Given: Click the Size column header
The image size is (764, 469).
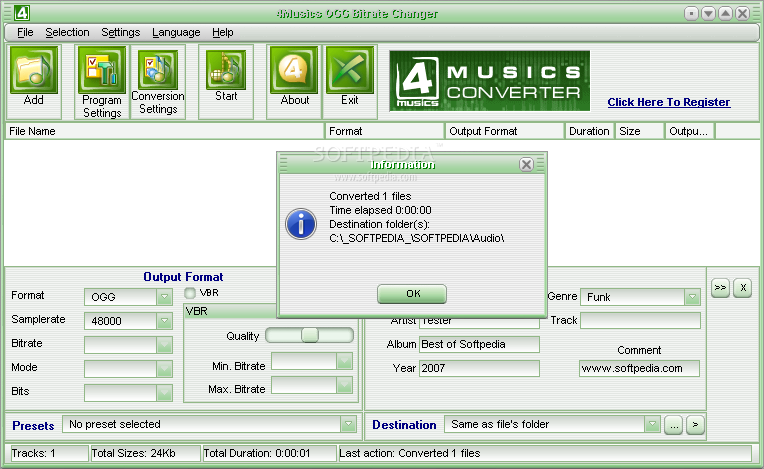Looking at the screenshot, I should coord(639,131).
